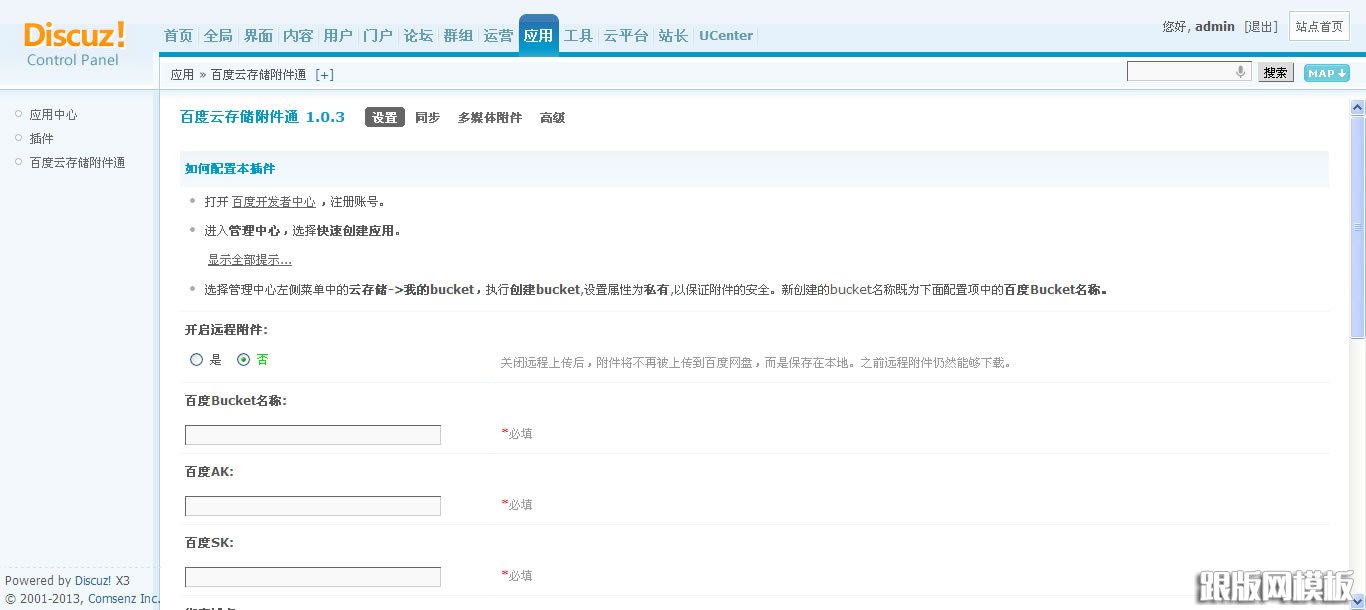Open the 云平台 navigation menu
Viewport: 1366px width, 610px height.
624,35
